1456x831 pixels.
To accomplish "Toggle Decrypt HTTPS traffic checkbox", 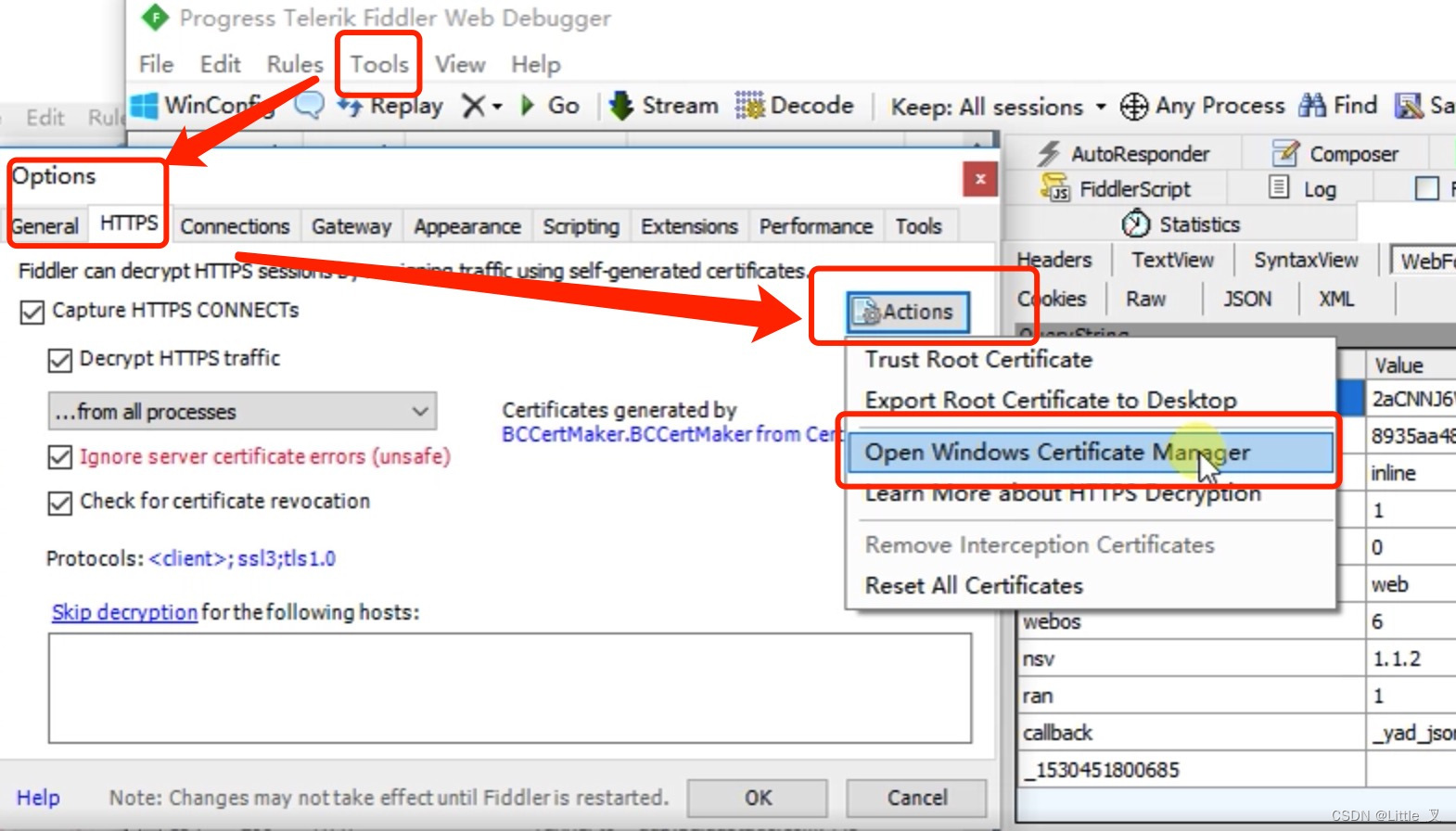I will (x=59, y=360).
